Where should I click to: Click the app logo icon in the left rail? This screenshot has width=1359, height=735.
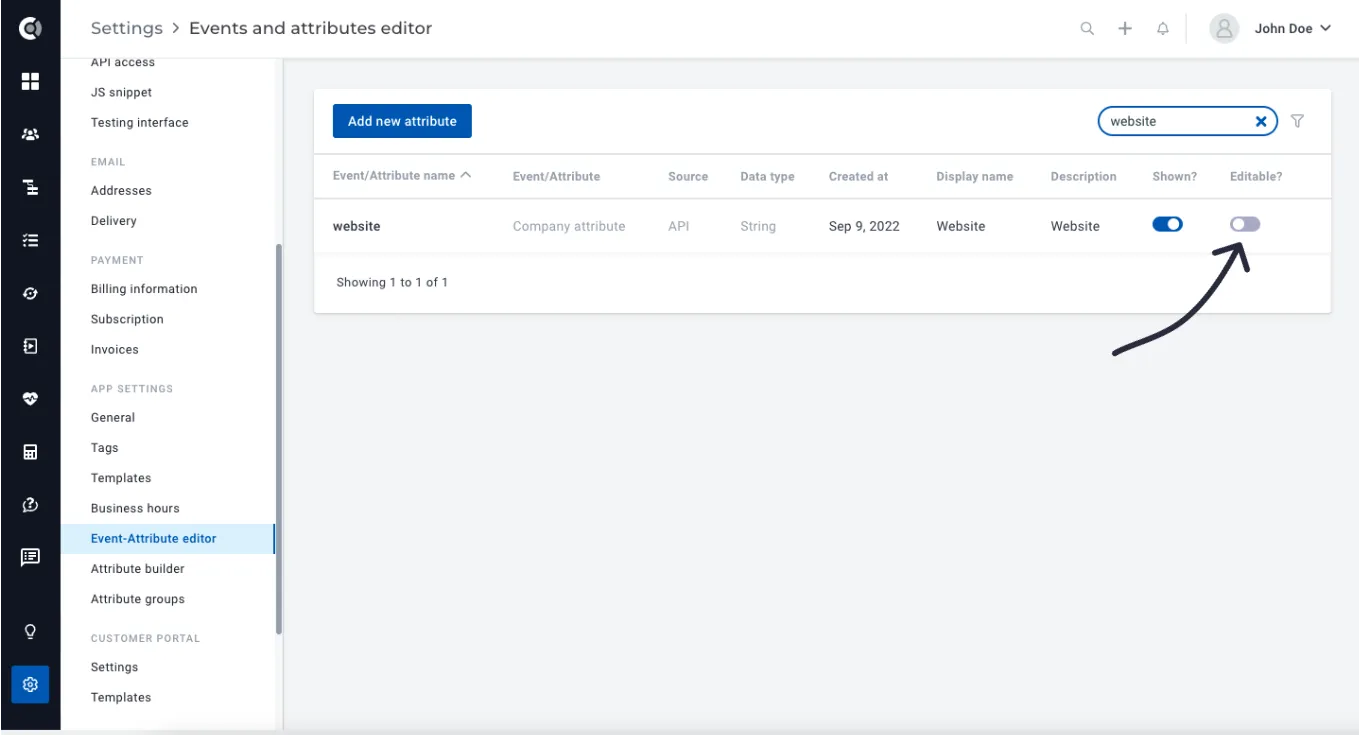click(x=30, y=29)
